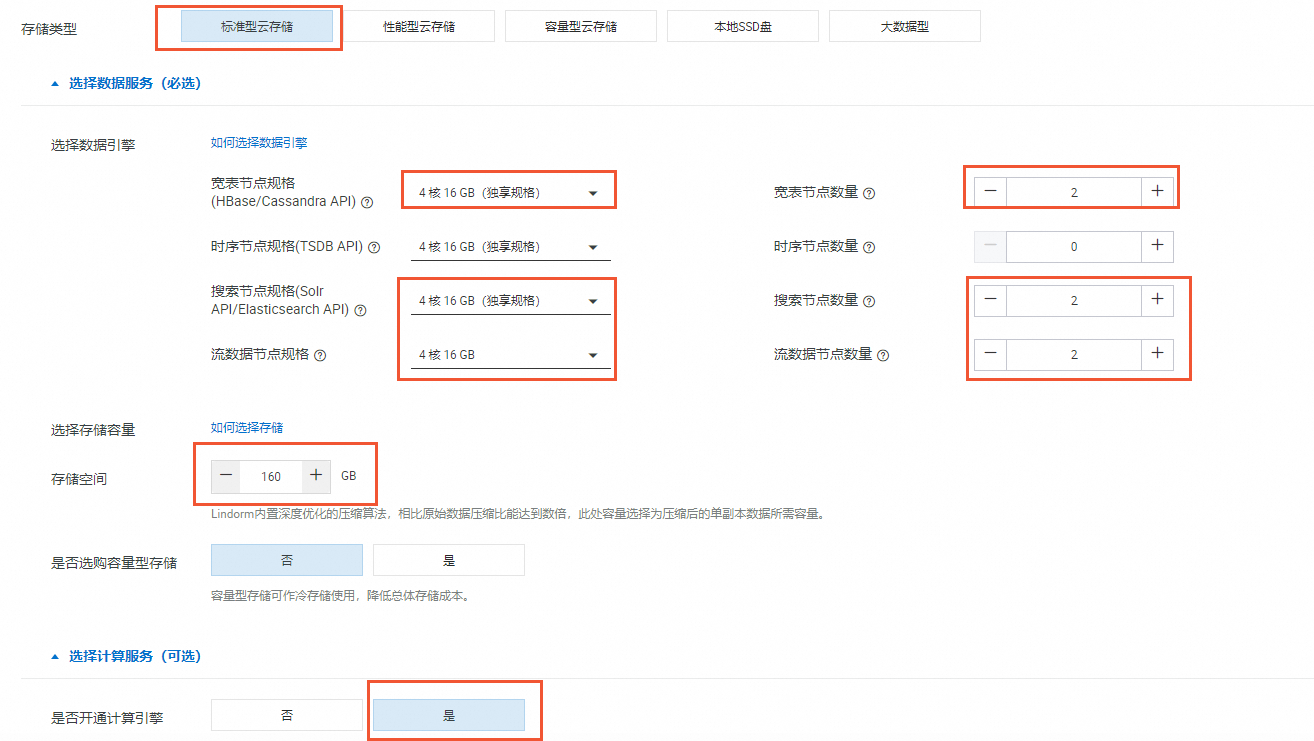Image resolution: width=1314 pixels, height=741 pixels.
Task: Collapse 选择数据服务（必选） section
Action: [x=126, y=84]
